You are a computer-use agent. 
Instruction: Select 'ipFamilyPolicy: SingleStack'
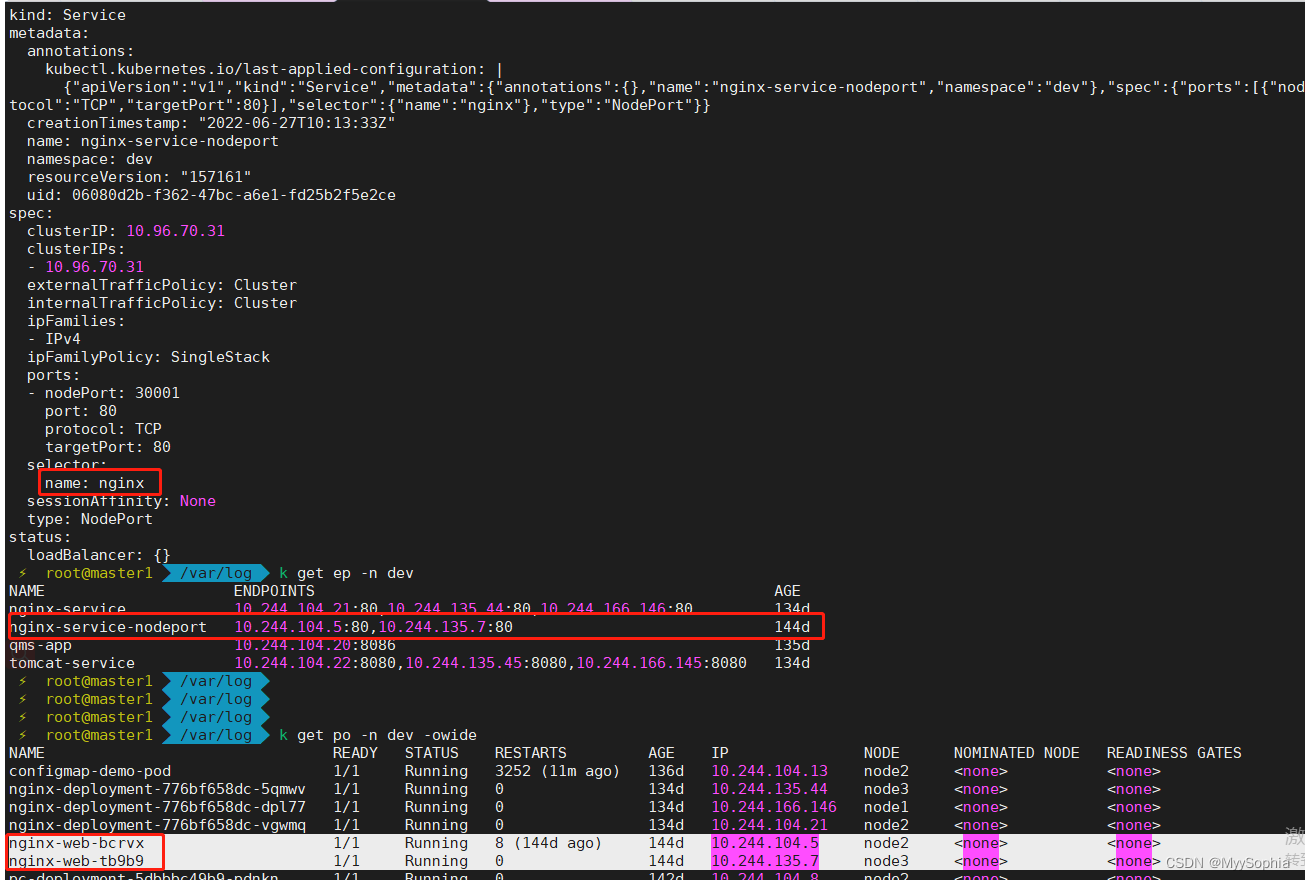click(x=148, y=357)
